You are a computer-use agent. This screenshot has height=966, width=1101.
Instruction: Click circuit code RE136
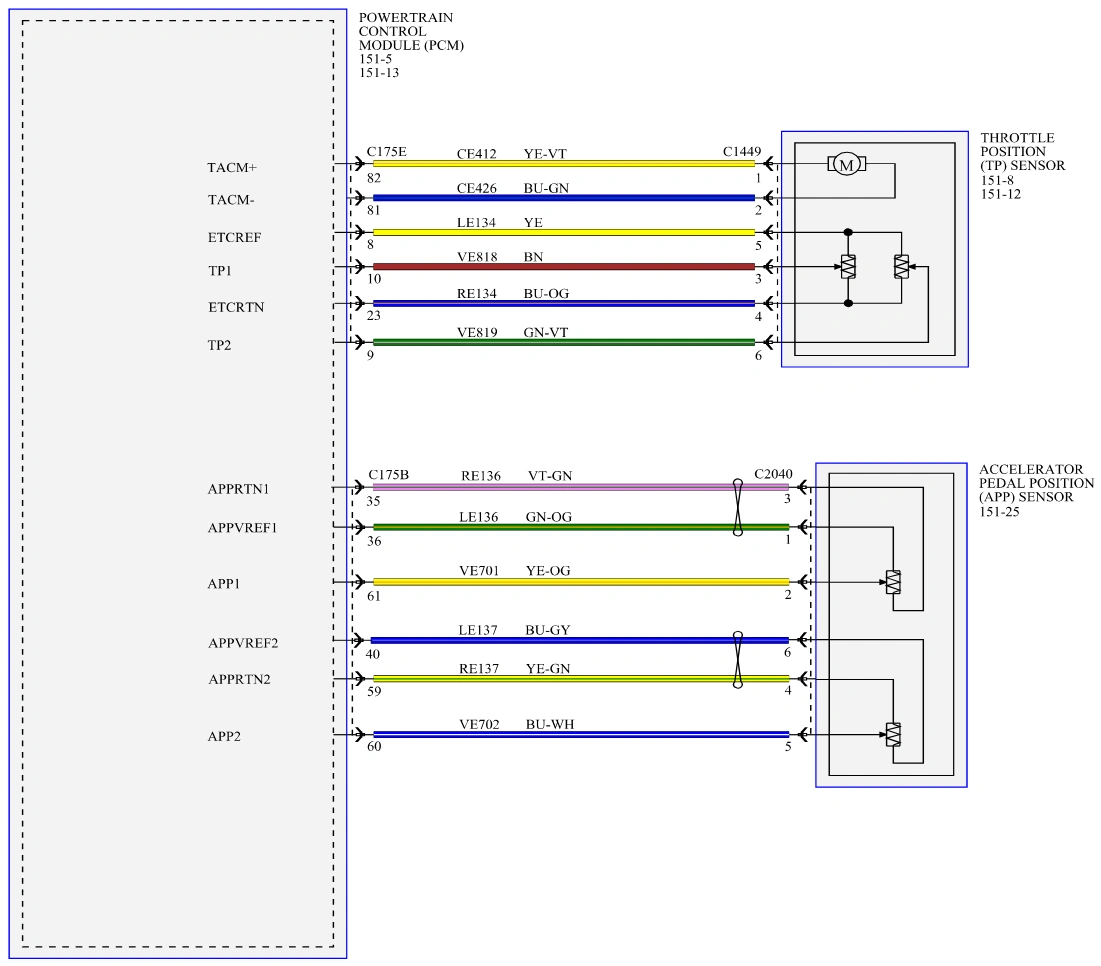(481, 476)
